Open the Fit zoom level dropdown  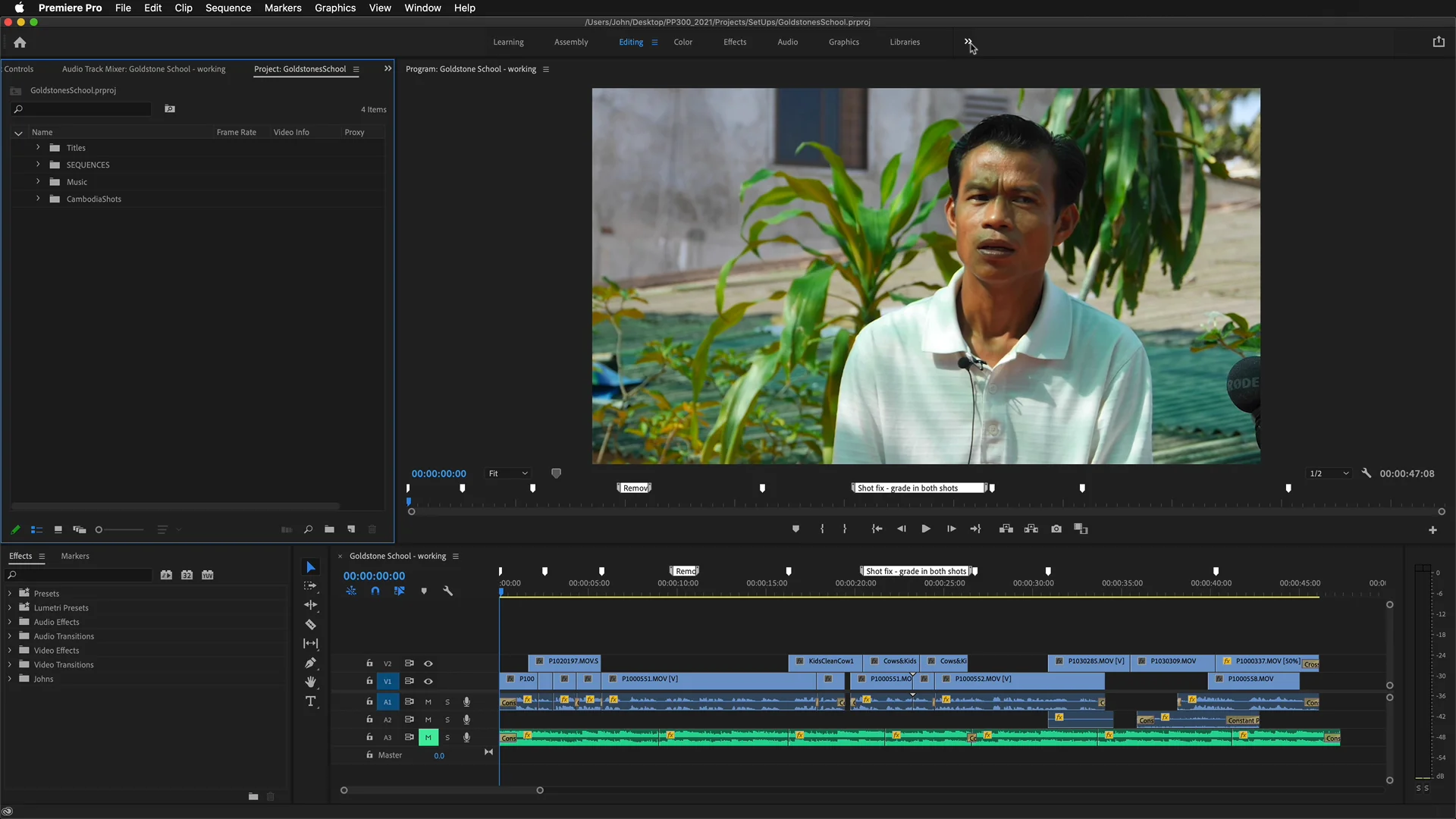pyautogui.click(x=507, y=473)
